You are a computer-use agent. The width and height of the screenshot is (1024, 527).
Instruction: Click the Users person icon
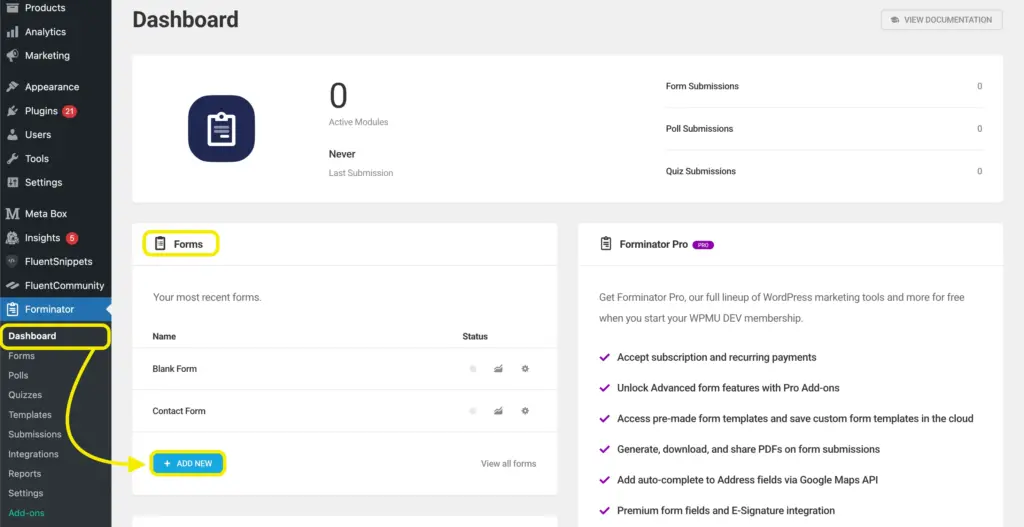(x=13, y=135)
